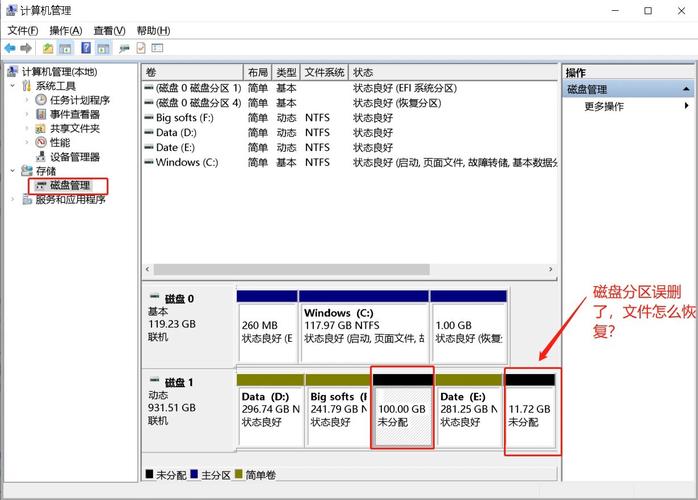This screenshot has height=500, width=698.
Task: Sort by the 布局 column header
Action: [258, 72]
